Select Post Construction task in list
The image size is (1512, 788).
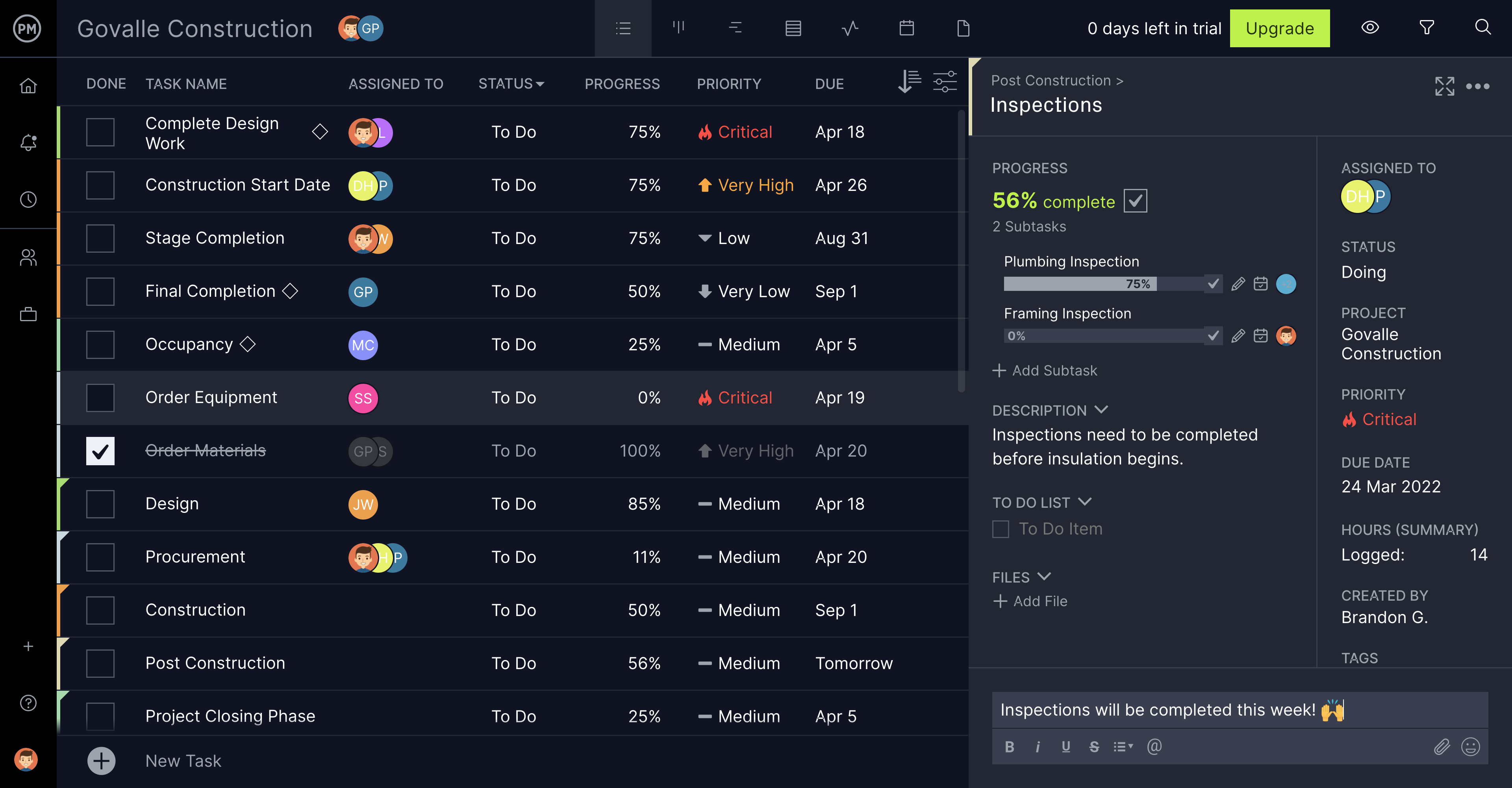coord(214,662)
